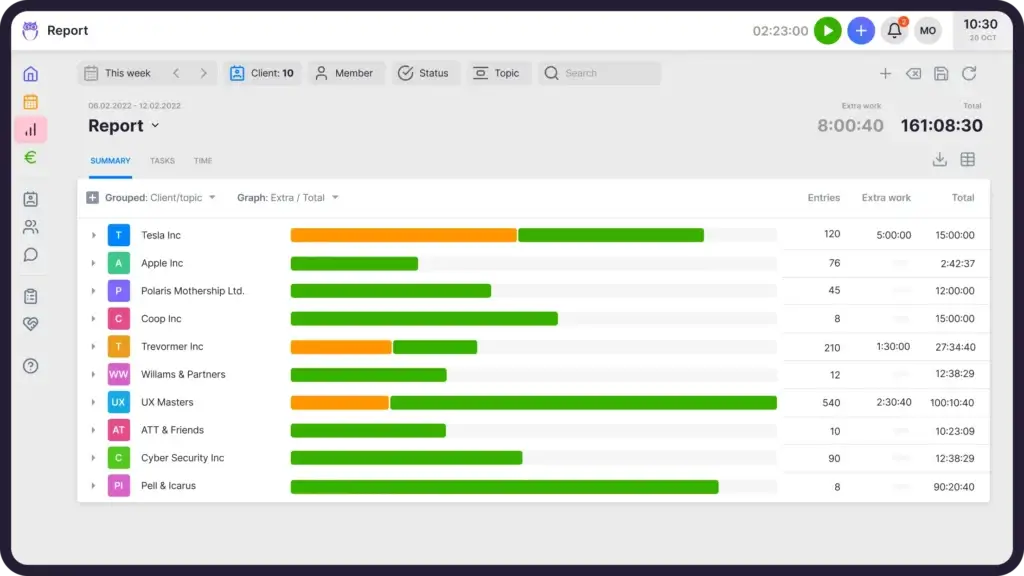Click the Cyber Security Inc client name
The width and height of the screenshot is (1024, 576).
click(x=182, y=458)
